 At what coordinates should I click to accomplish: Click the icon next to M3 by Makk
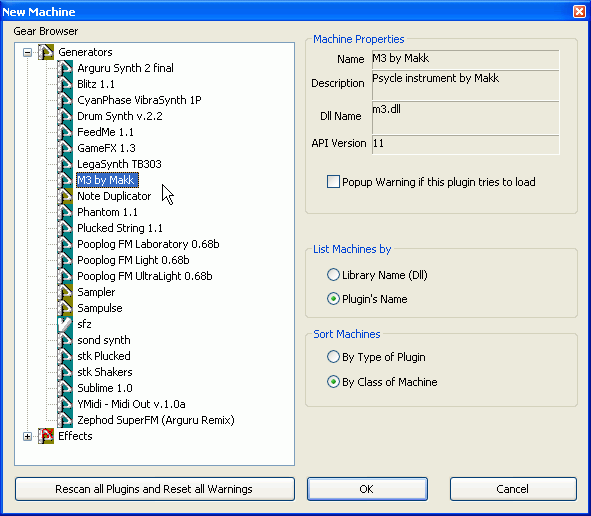coord(65,180)
